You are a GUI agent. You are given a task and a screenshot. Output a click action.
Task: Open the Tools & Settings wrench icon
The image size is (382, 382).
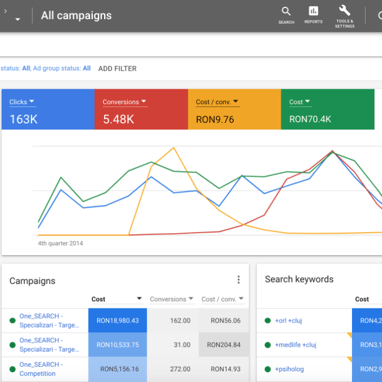tap(344, 16)
